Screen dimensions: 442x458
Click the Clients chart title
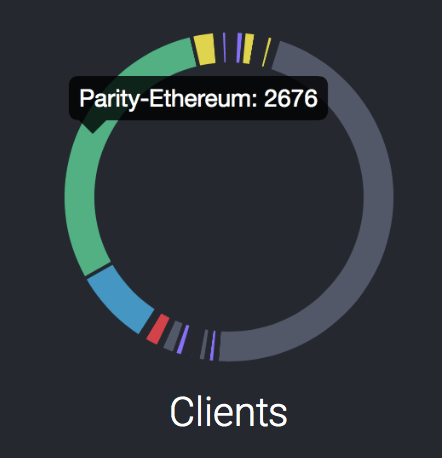click(229, 412)
